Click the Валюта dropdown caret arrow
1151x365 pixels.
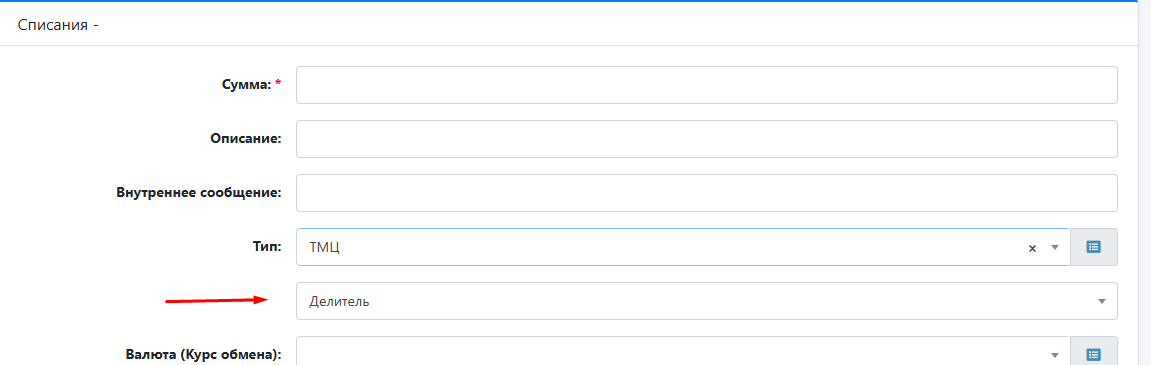pyautogui.click(x=1056, y=354)
